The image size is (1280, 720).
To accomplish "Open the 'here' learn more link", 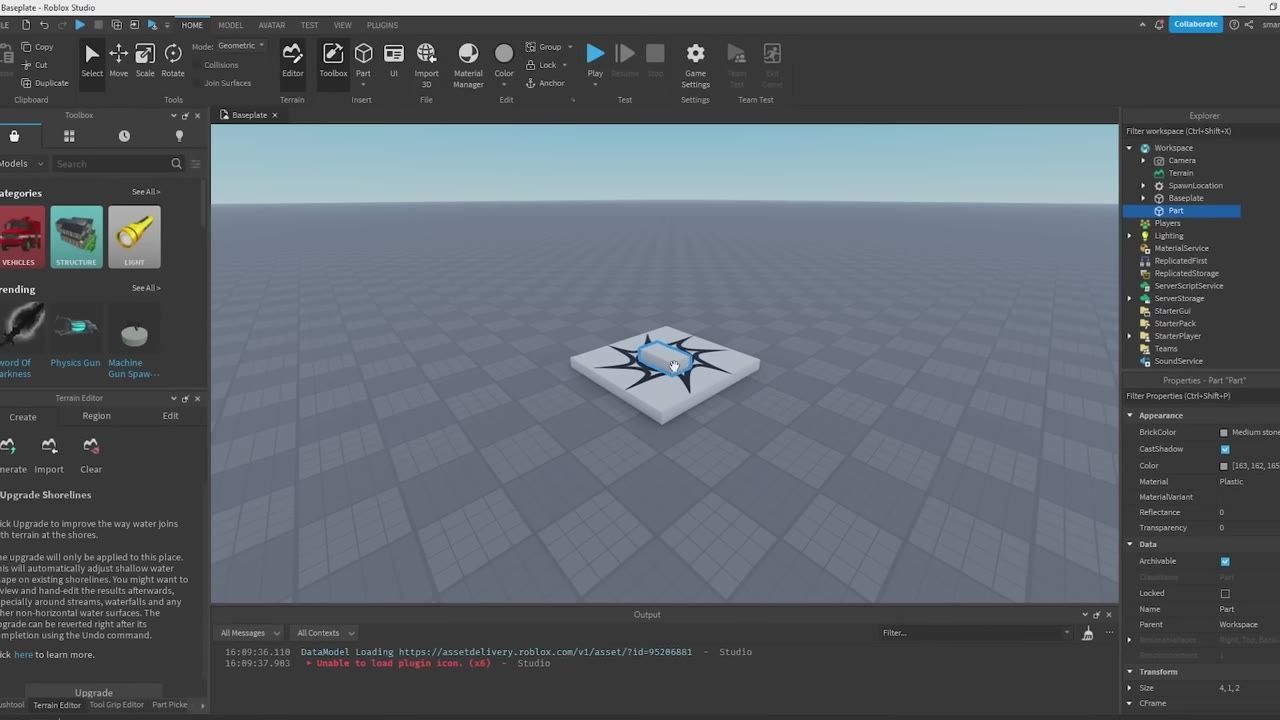I will pos(23,655).
